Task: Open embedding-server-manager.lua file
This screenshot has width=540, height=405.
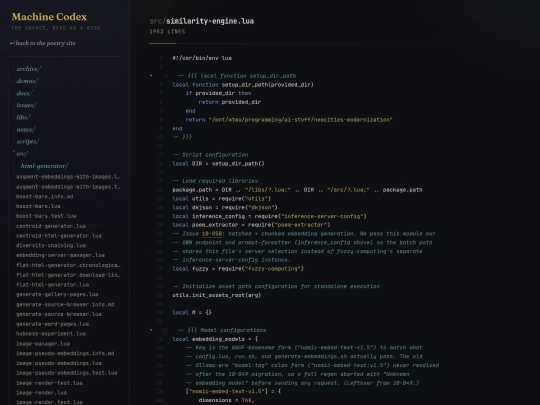Action: click(60, 255)
